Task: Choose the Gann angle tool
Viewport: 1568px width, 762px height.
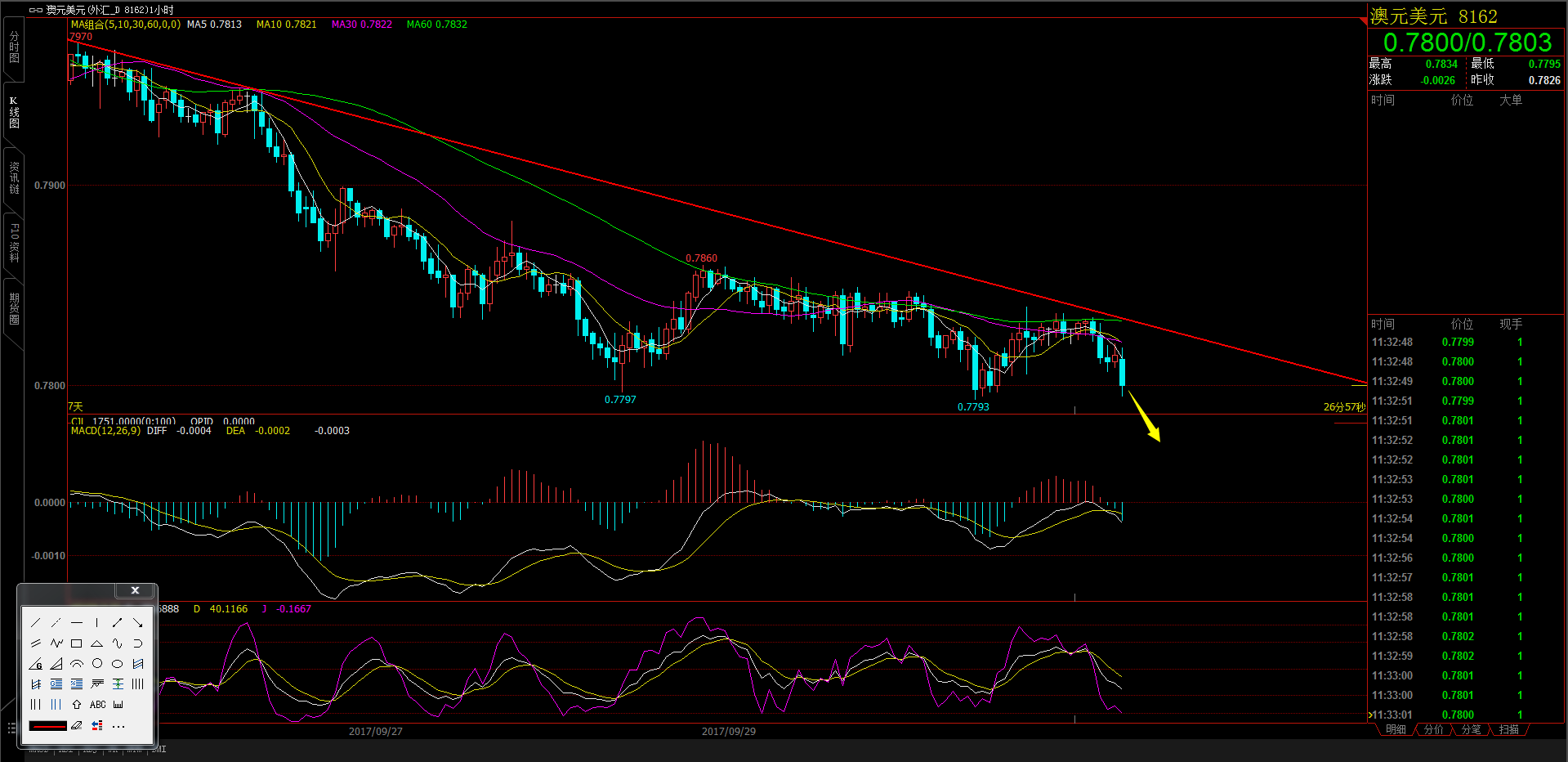Action: (x=36, y=664)
